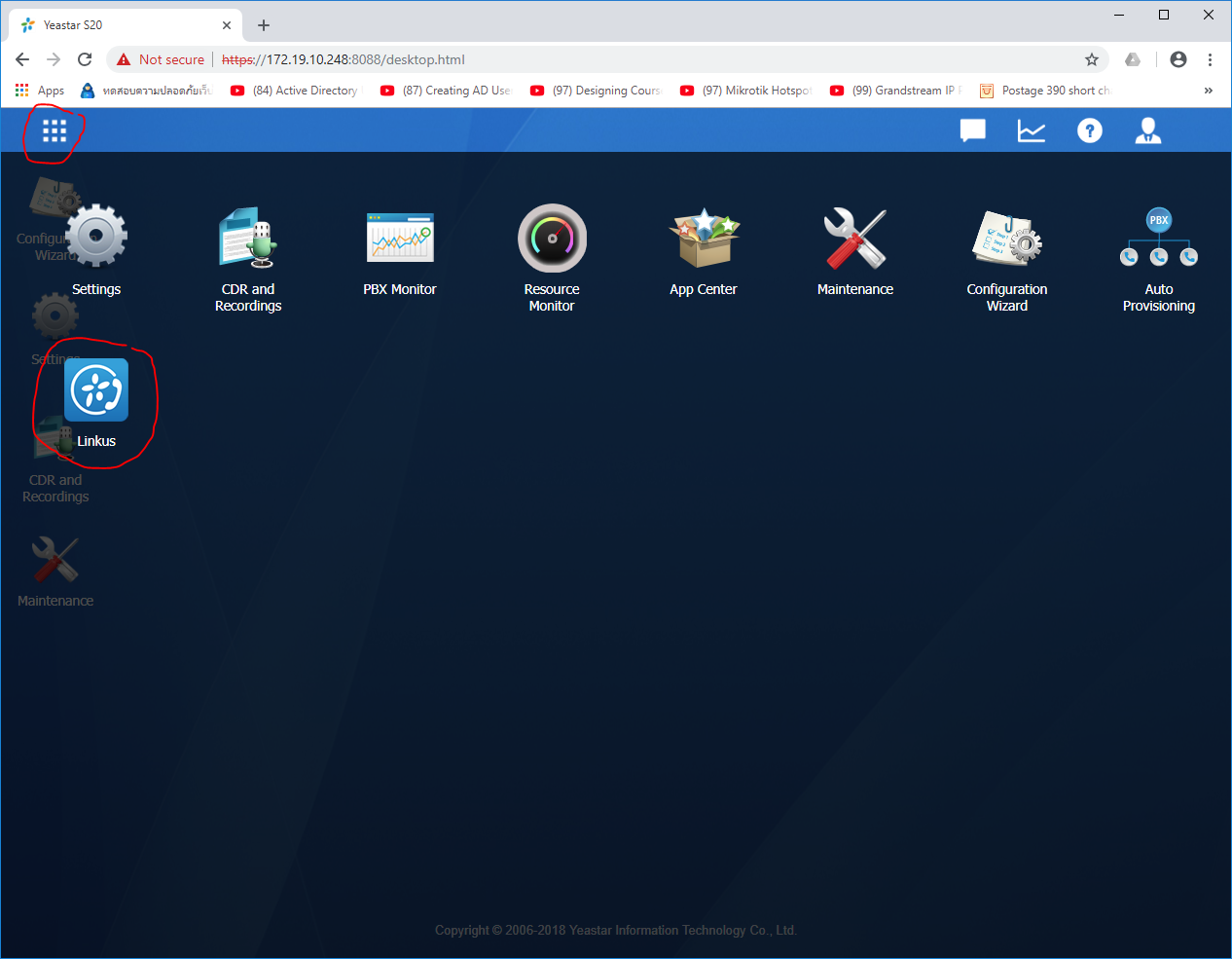Image resolution: width=1232 pixels, height=959 pixels.
Task: Show more bookmarks overflow chevron
Action: click(x=1208, y=91)
